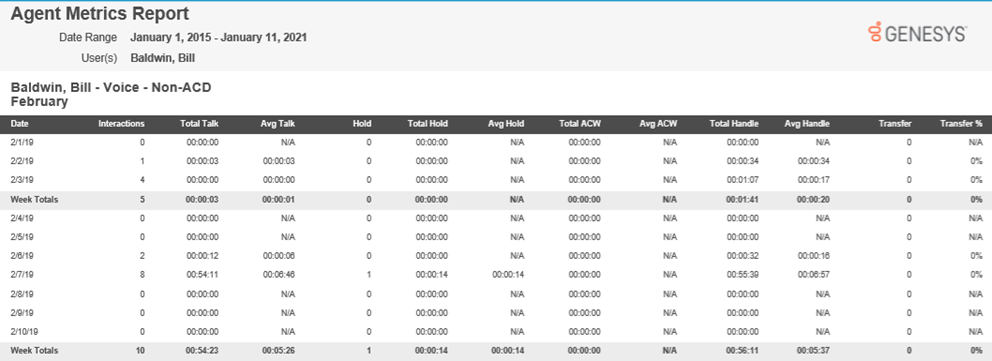The image size is (992, 361).
Task: Click the Total Handle column header
Action: [734, 124]
